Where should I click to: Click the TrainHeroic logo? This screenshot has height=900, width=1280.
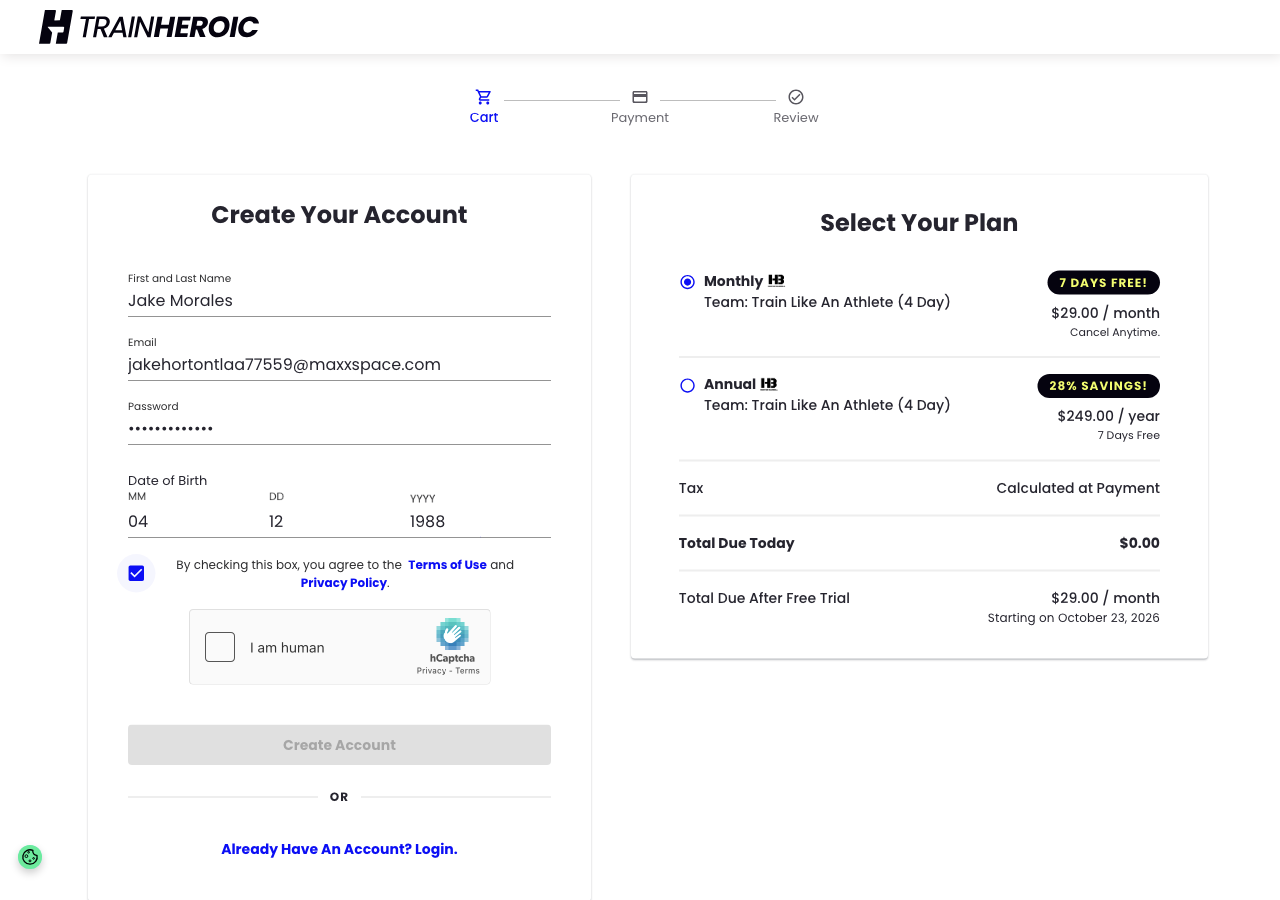tap(149, 27)
